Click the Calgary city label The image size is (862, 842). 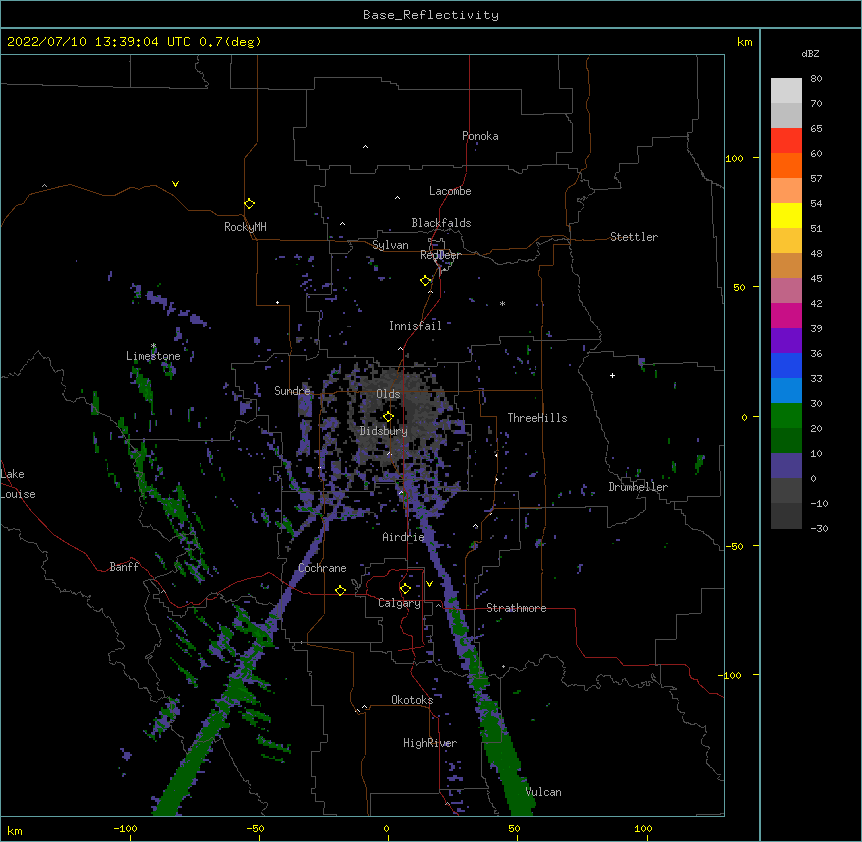coord(400,603)
